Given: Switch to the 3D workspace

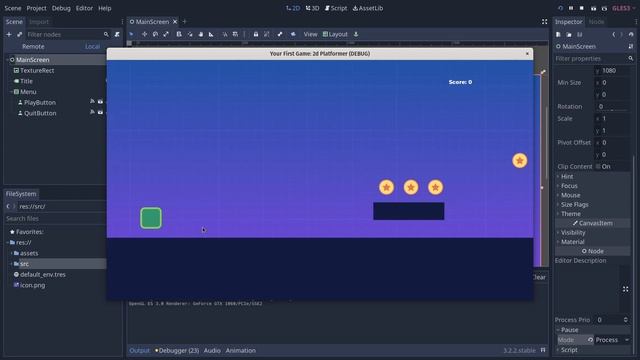Looking at the screenshot, I should 312,8.
